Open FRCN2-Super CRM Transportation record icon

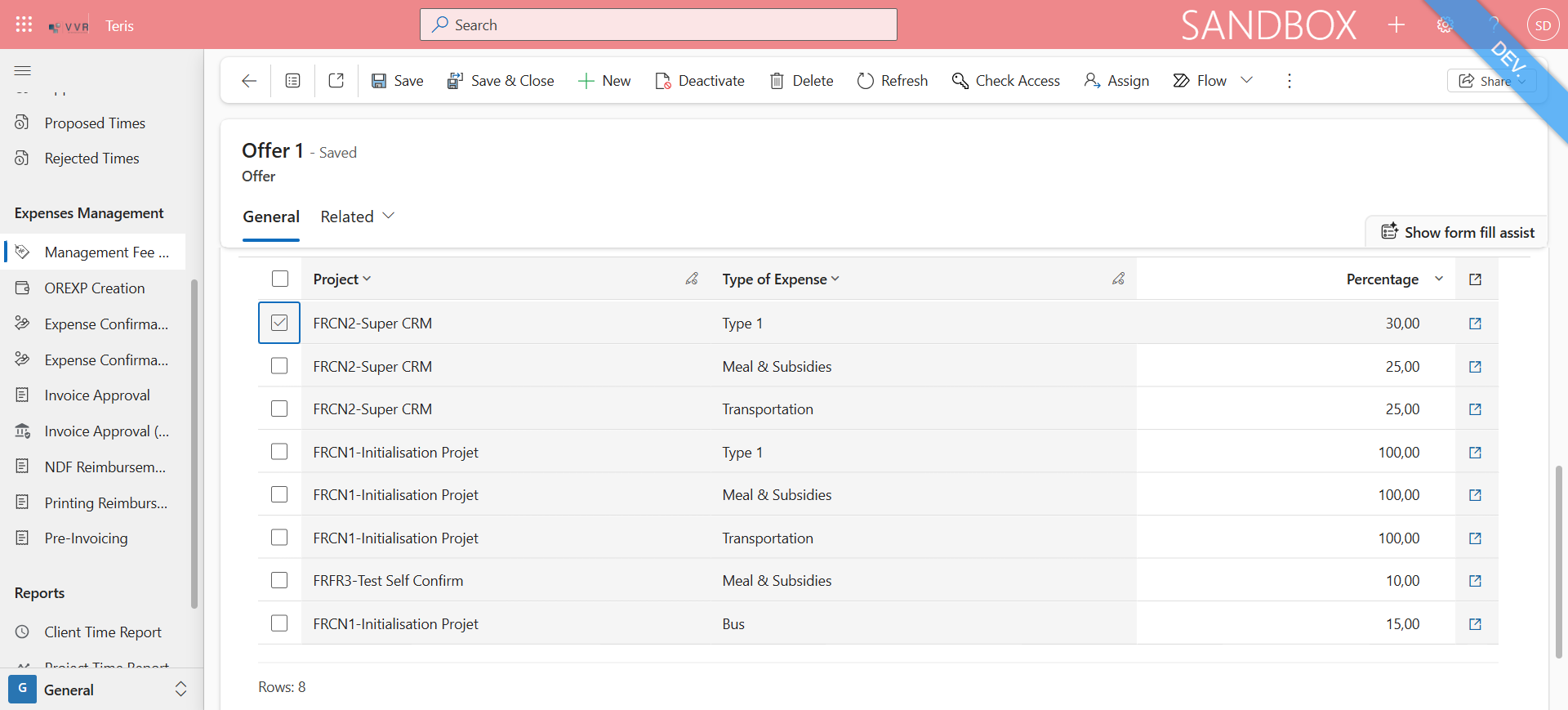tap(1475, 409)
